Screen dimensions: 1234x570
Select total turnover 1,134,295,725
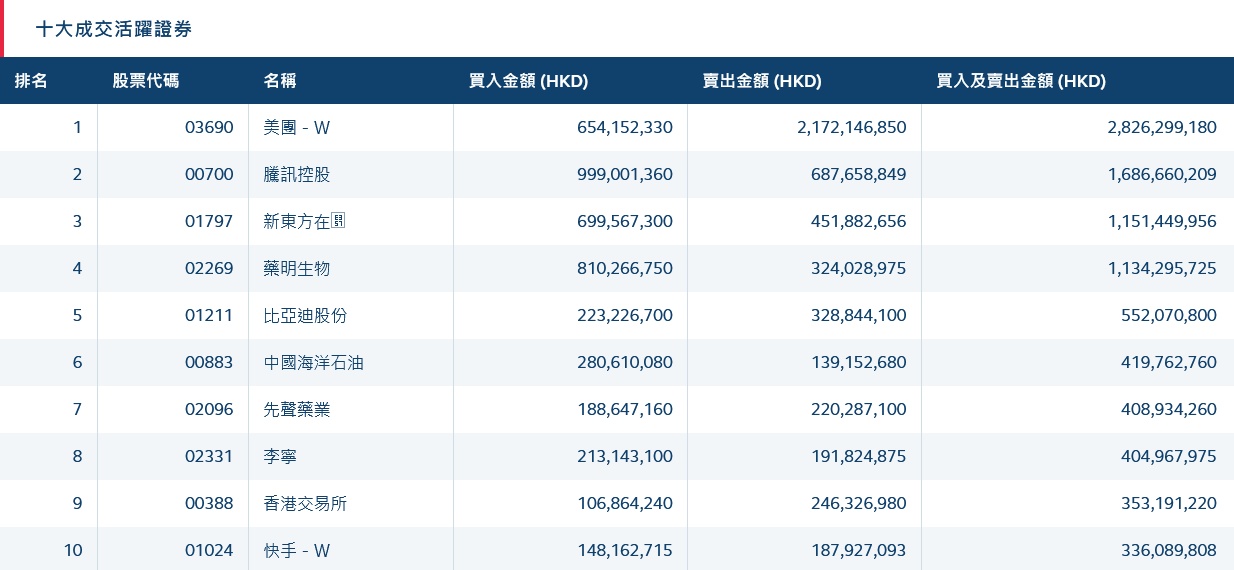click(x=1162, y=268)
